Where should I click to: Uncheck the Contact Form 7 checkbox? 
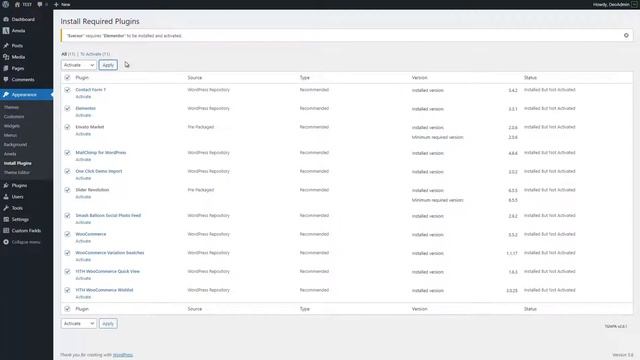(67, 90)
